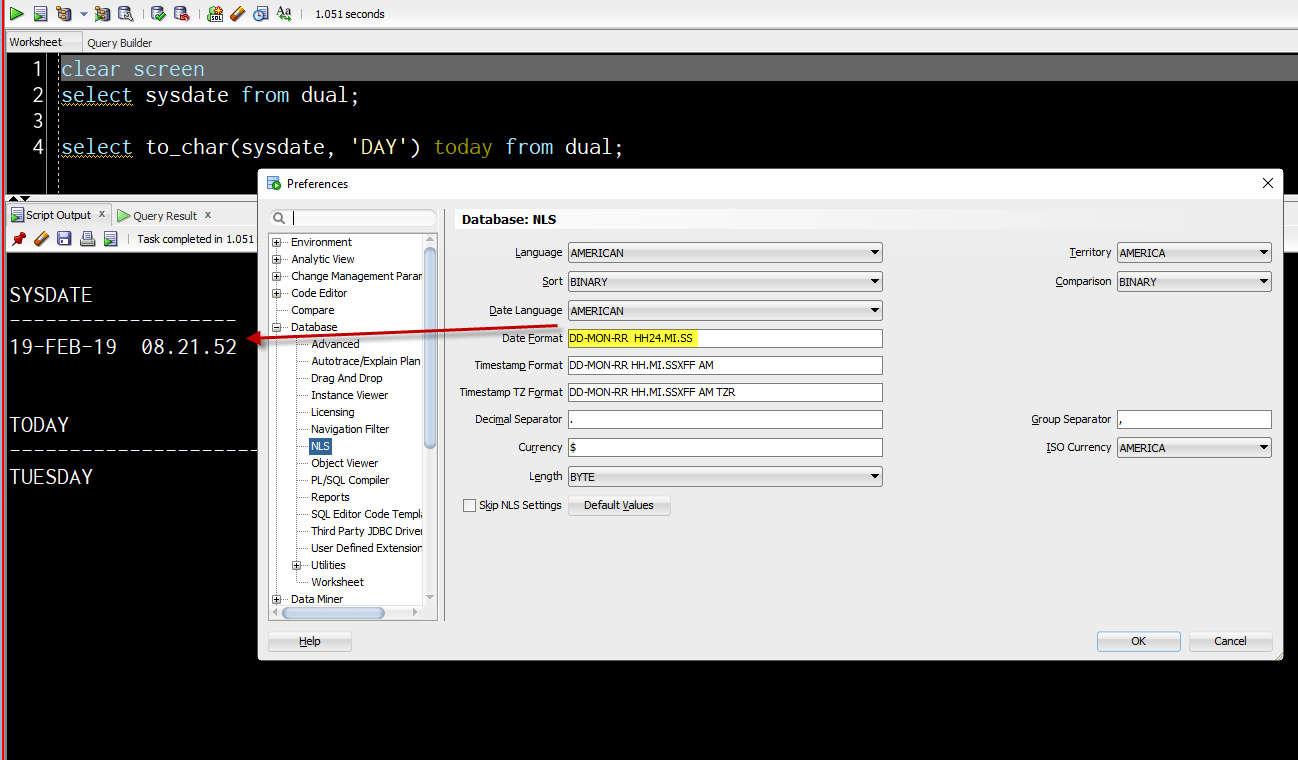Click the Default Values button

[x=619, y=505]
